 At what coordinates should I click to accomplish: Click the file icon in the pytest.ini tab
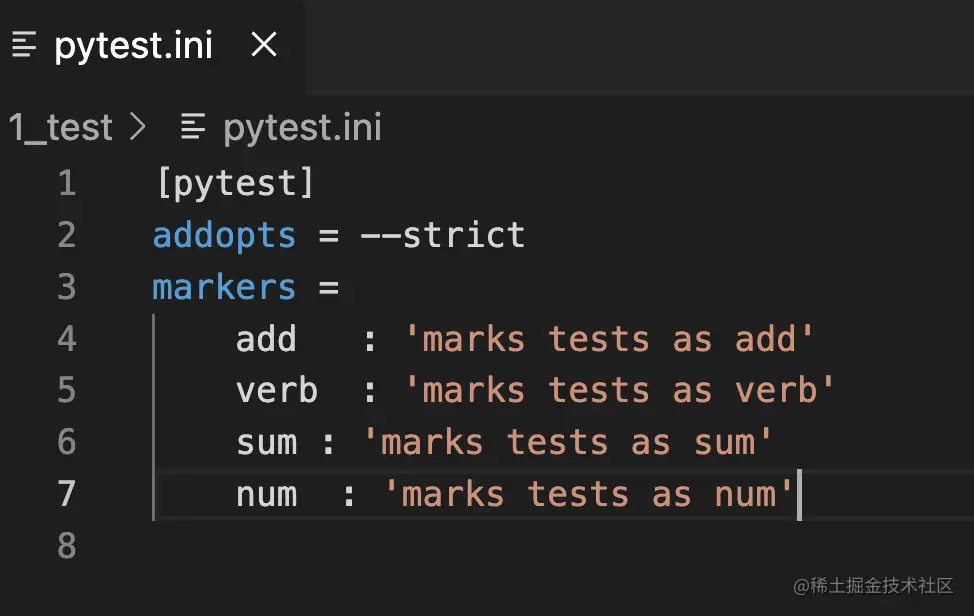[x=25, y=45]
